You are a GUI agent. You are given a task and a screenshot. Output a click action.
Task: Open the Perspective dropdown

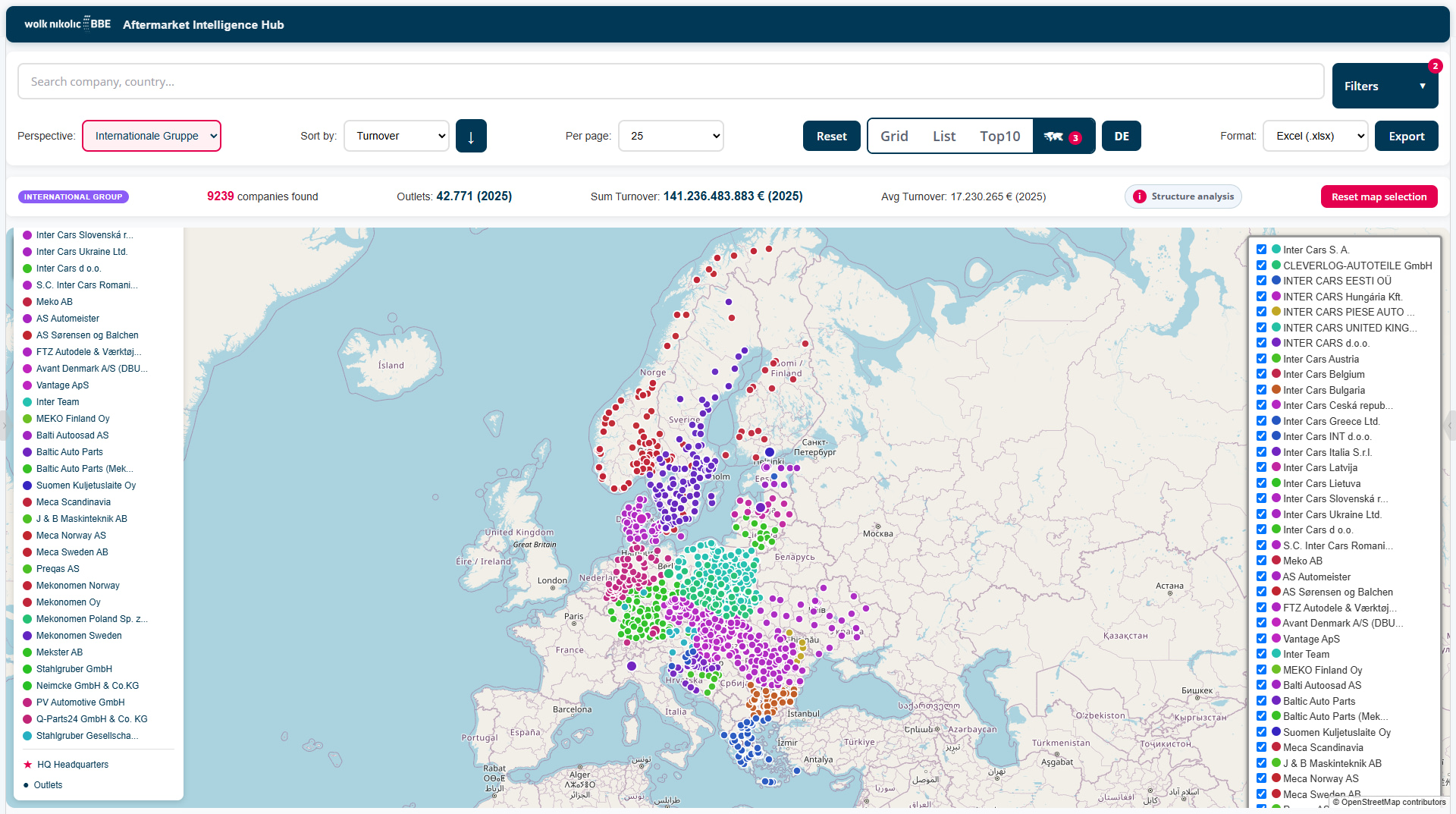point(152,136)
